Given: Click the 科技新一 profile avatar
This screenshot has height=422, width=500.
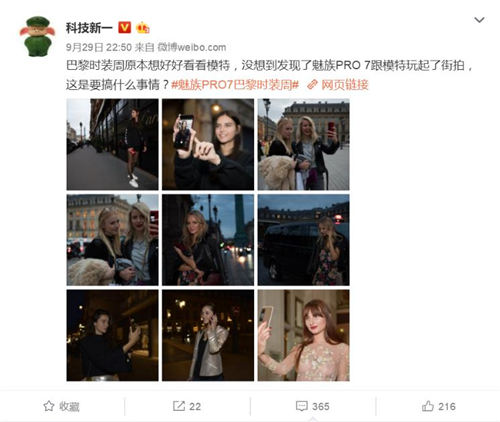Looking at the screenshot, I should (37, 36).
